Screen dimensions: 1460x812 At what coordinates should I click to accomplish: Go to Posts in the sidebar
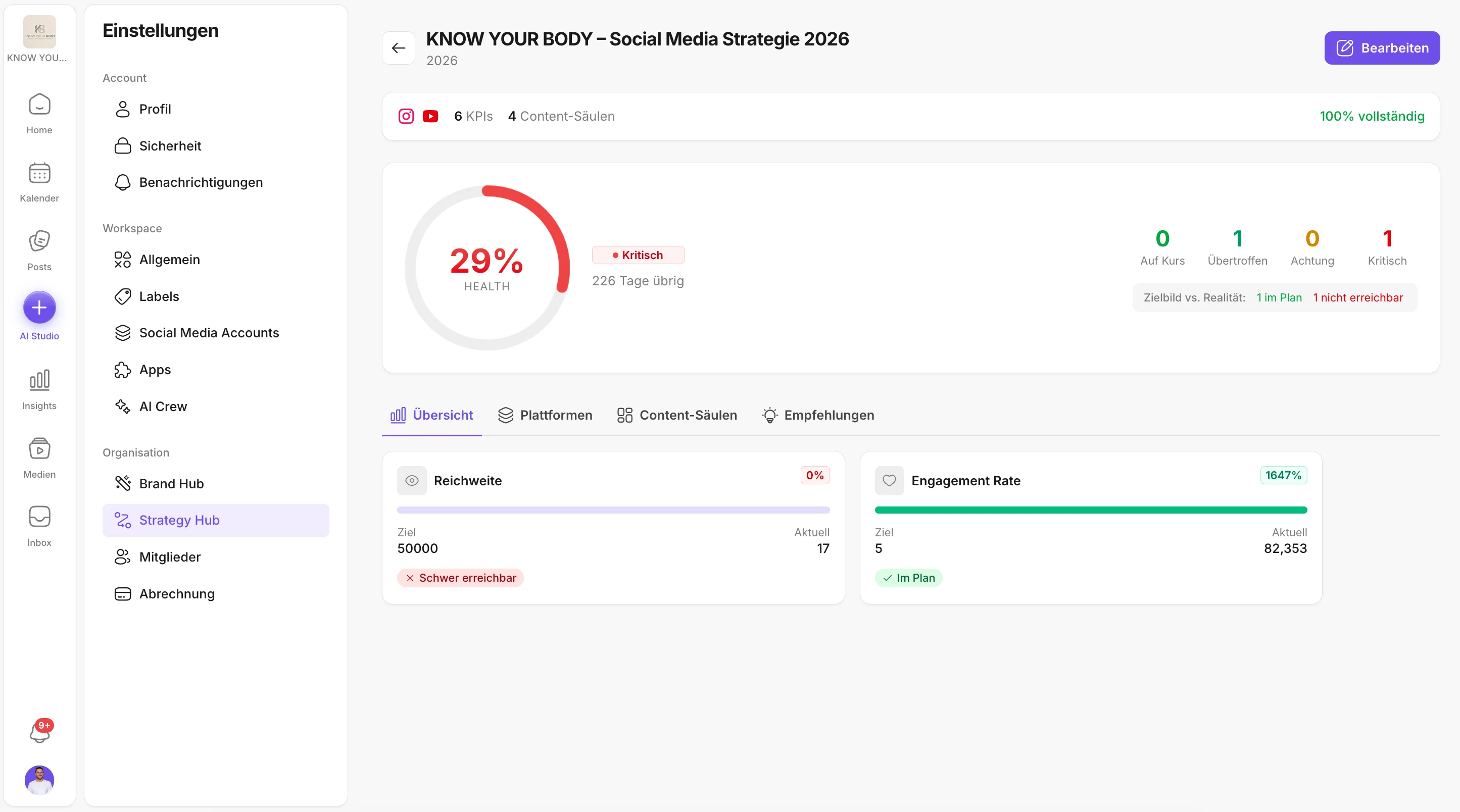tap(39, 251)
